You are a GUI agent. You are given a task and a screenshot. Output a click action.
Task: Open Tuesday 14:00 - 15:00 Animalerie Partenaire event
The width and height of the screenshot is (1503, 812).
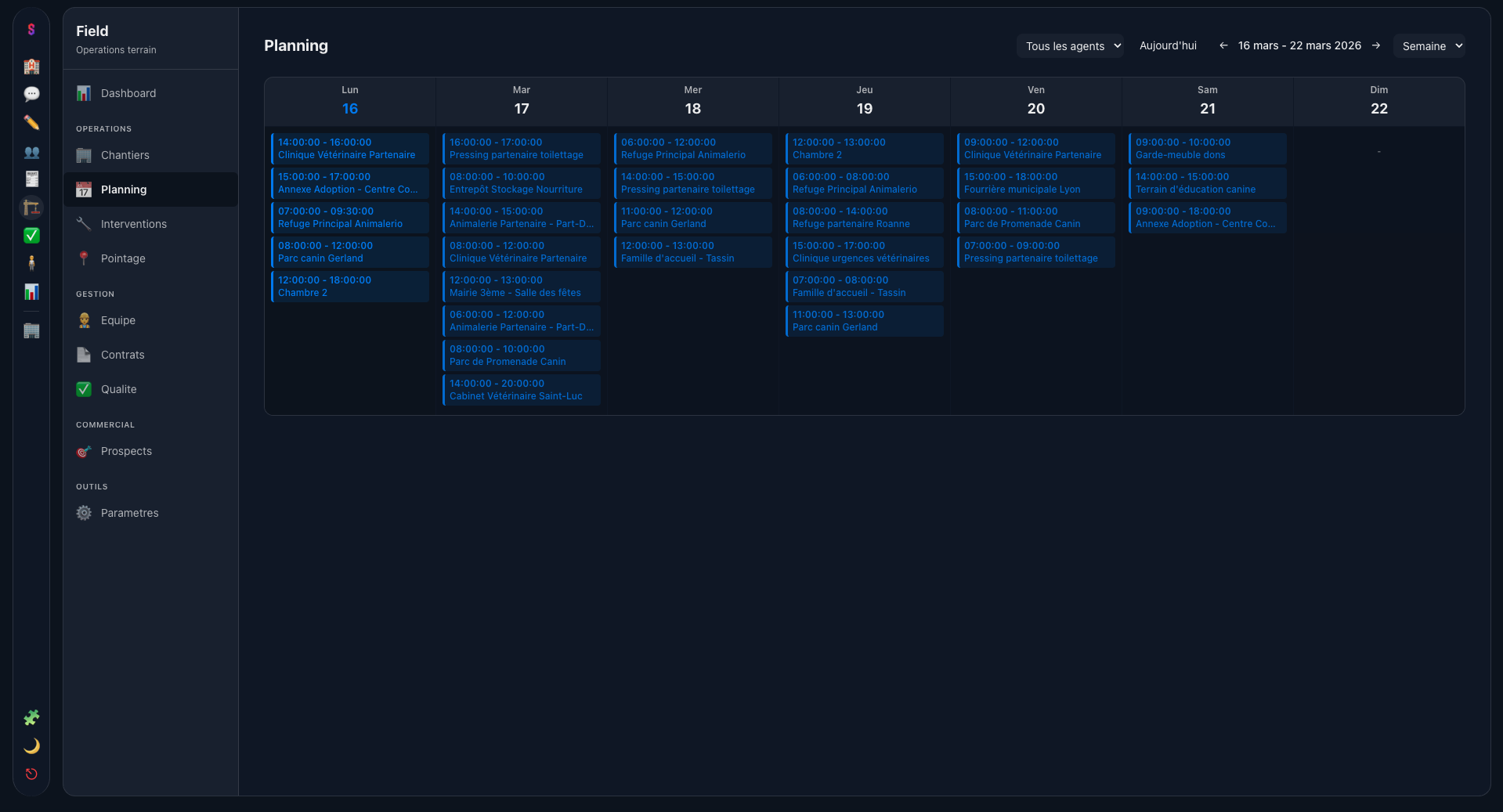tap(522, 218)
